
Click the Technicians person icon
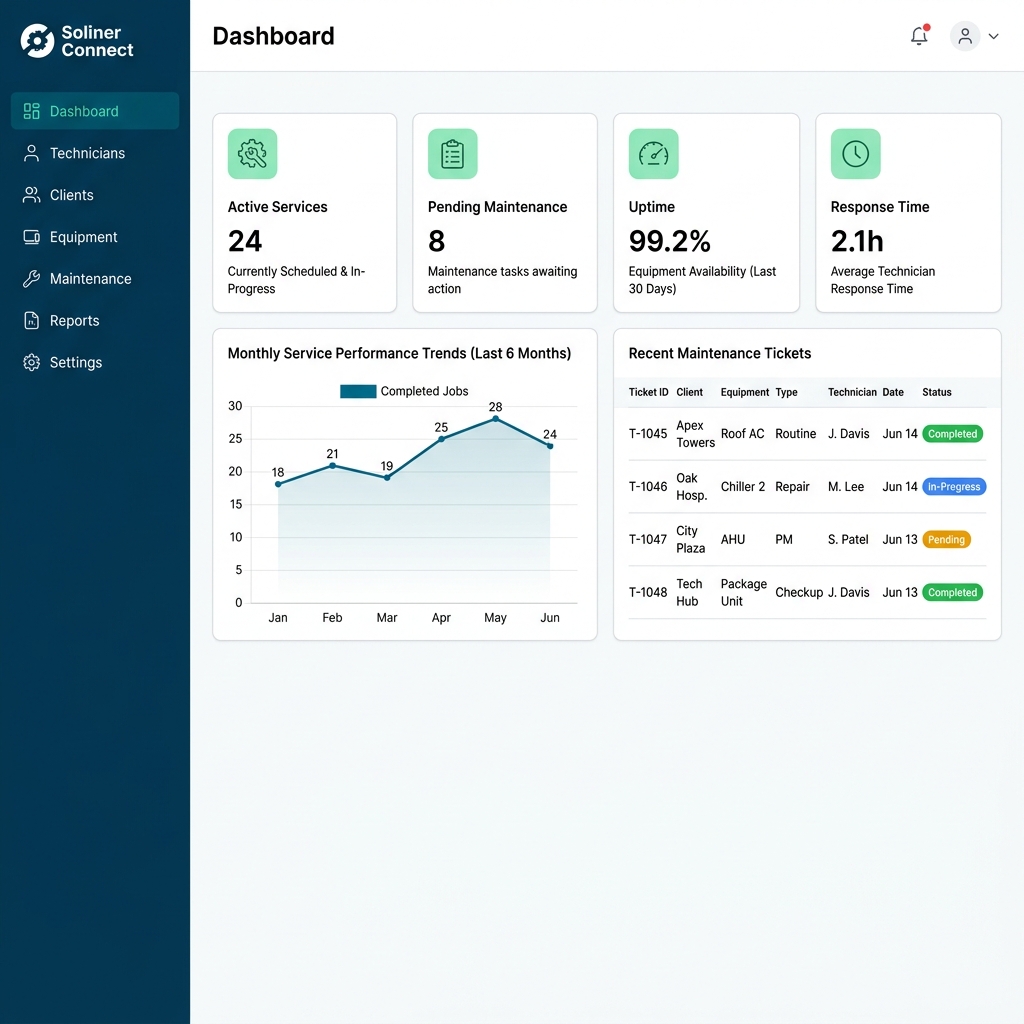31,153
